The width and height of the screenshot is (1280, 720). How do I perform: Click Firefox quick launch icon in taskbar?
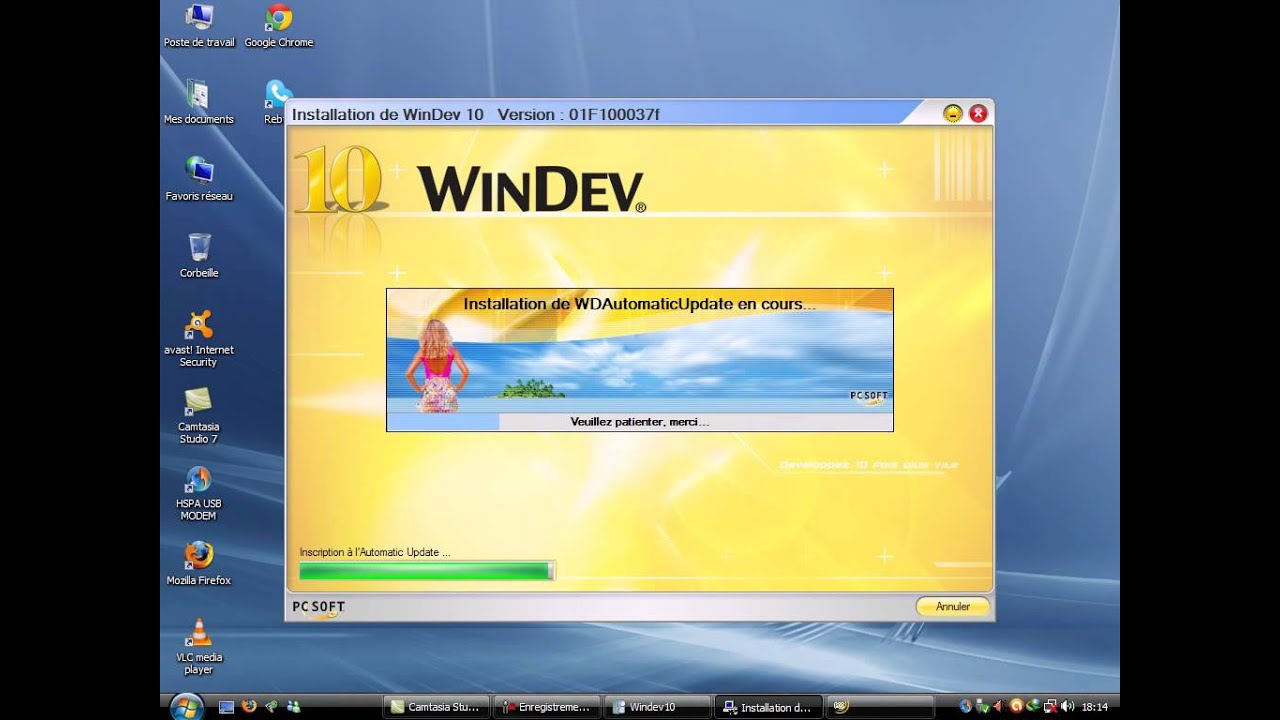(x=249, y=706)
